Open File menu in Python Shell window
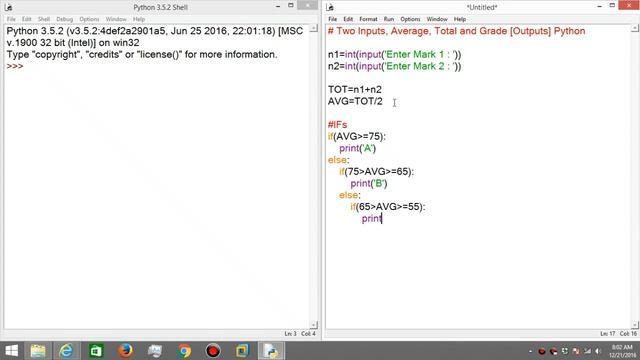This screenshot has height=360, width=640. 11,19
